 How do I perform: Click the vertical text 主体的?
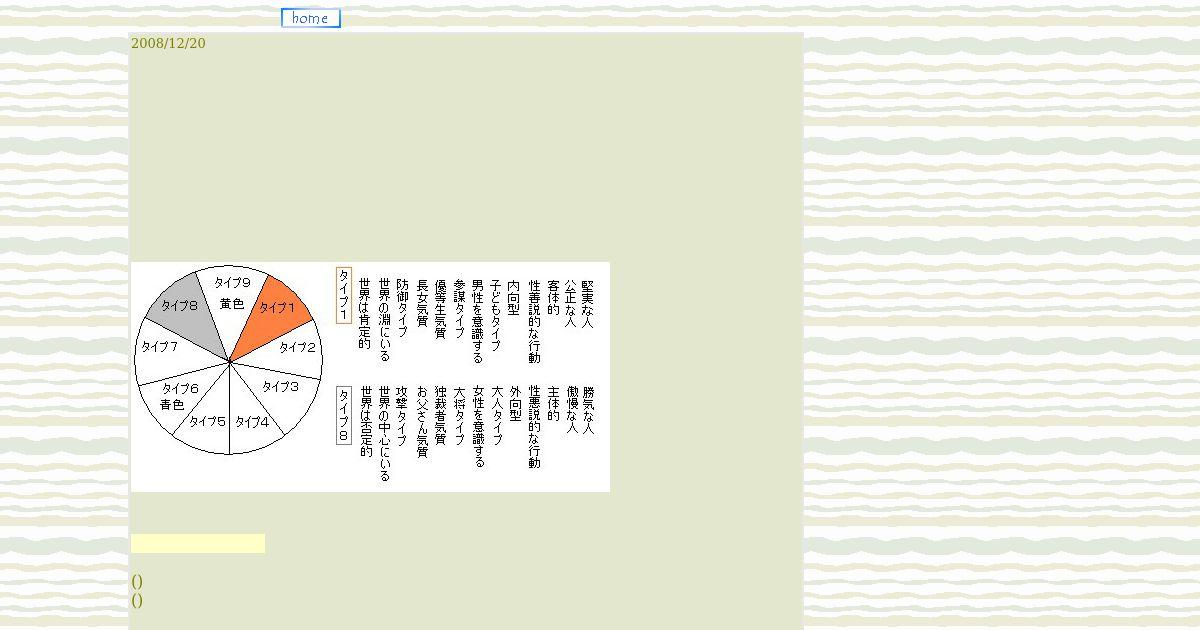pos(553,404)
